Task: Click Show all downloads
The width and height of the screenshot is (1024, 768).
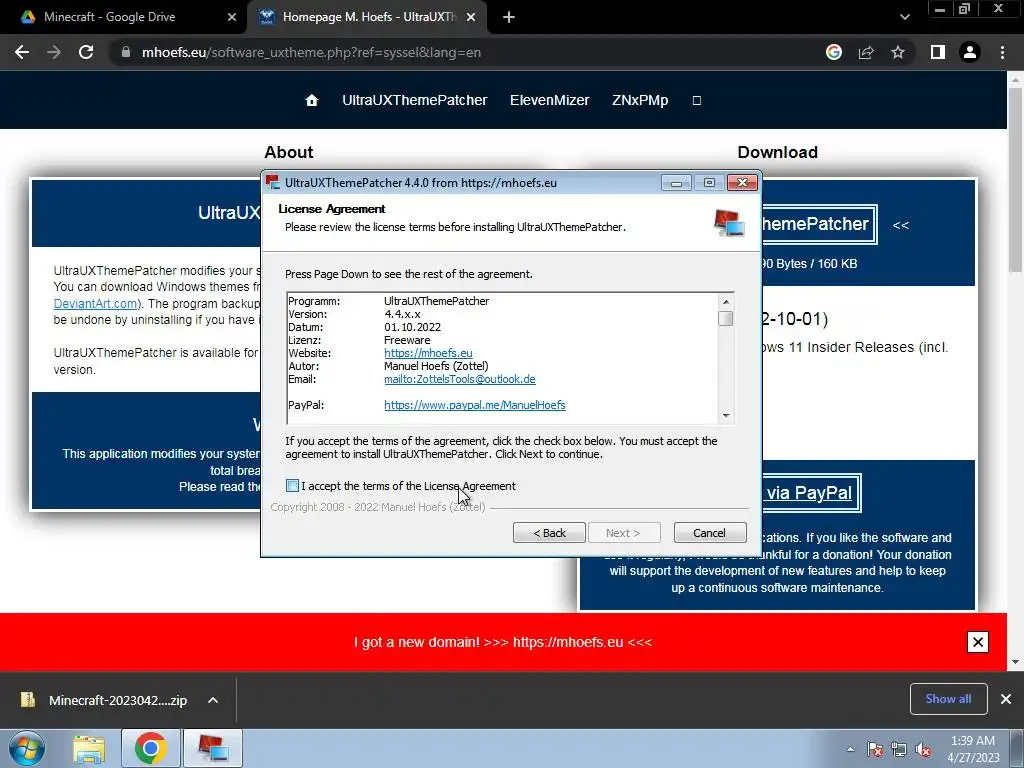Action: 948,699
